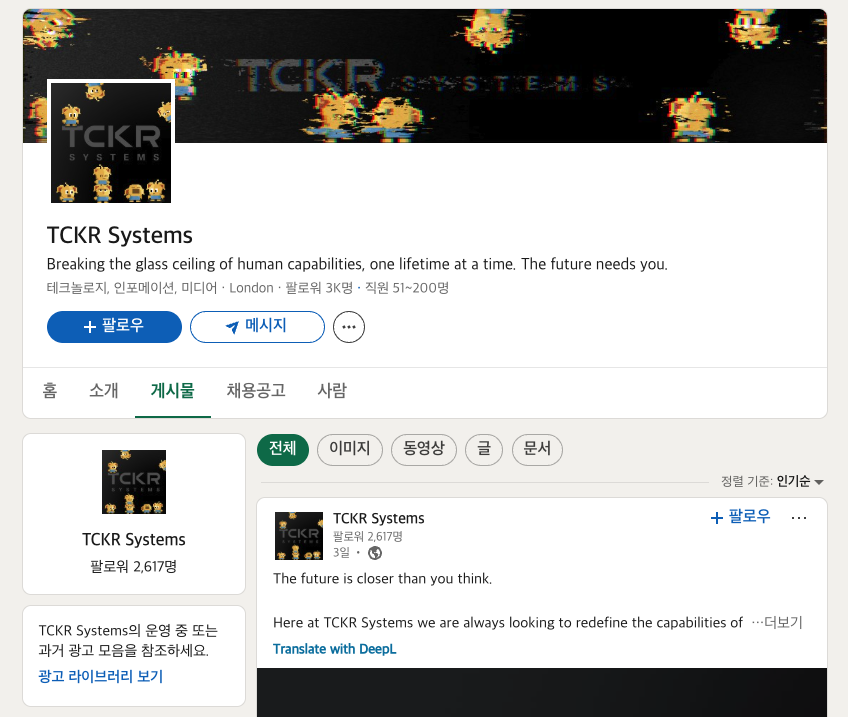Open the 사람 tab

pyautogui.click(x=332, y=390)
